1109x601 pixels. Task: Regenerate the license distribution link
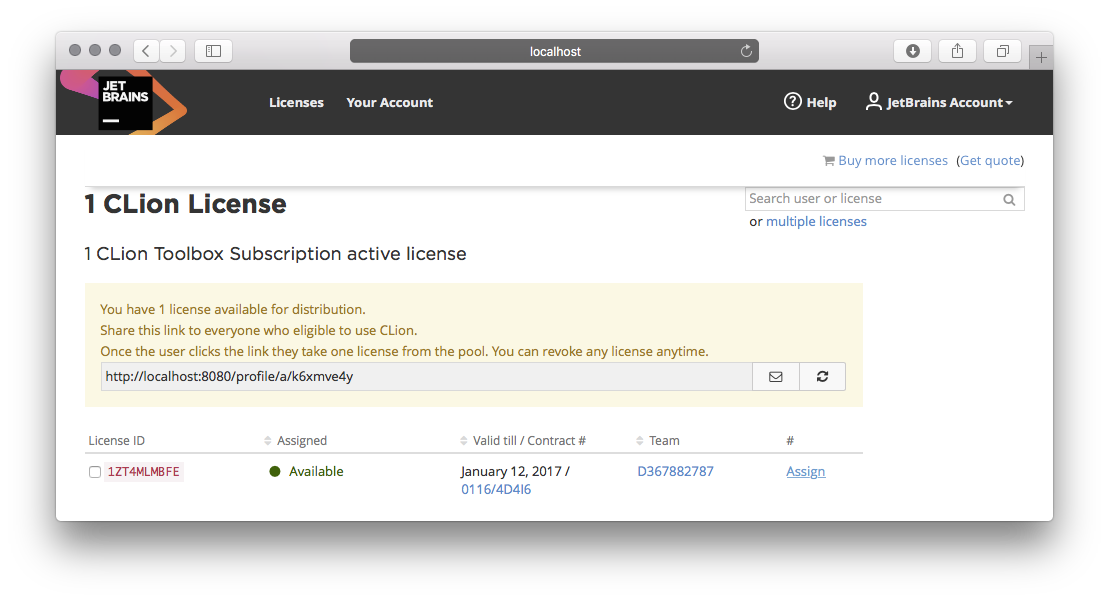point(822,377)
